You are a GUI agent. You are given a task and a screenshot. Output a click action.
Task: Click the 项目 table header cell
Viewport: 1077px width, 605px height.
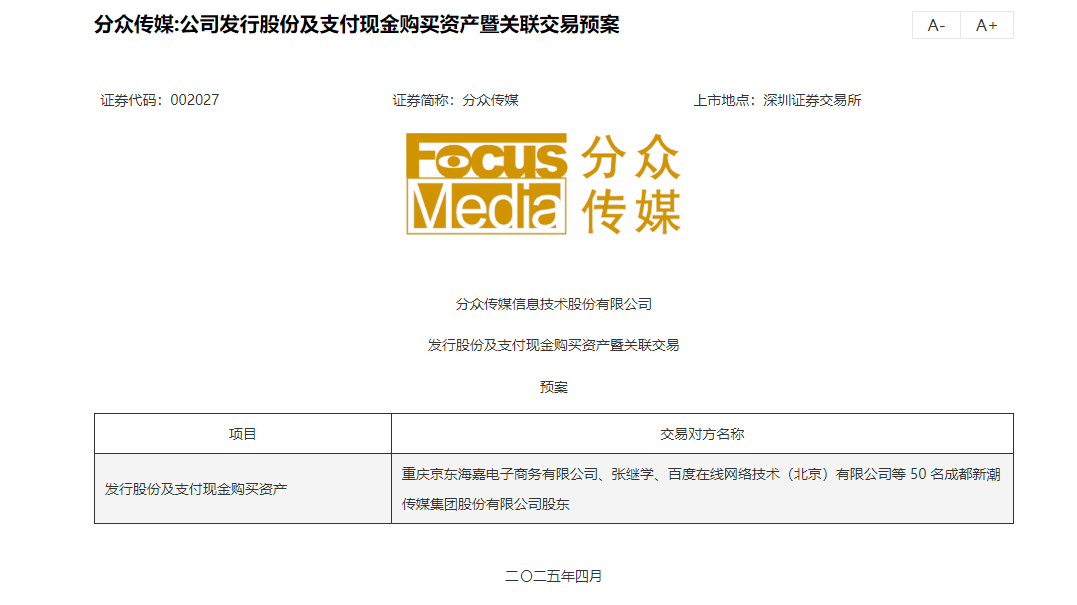[x=243, y=434]
